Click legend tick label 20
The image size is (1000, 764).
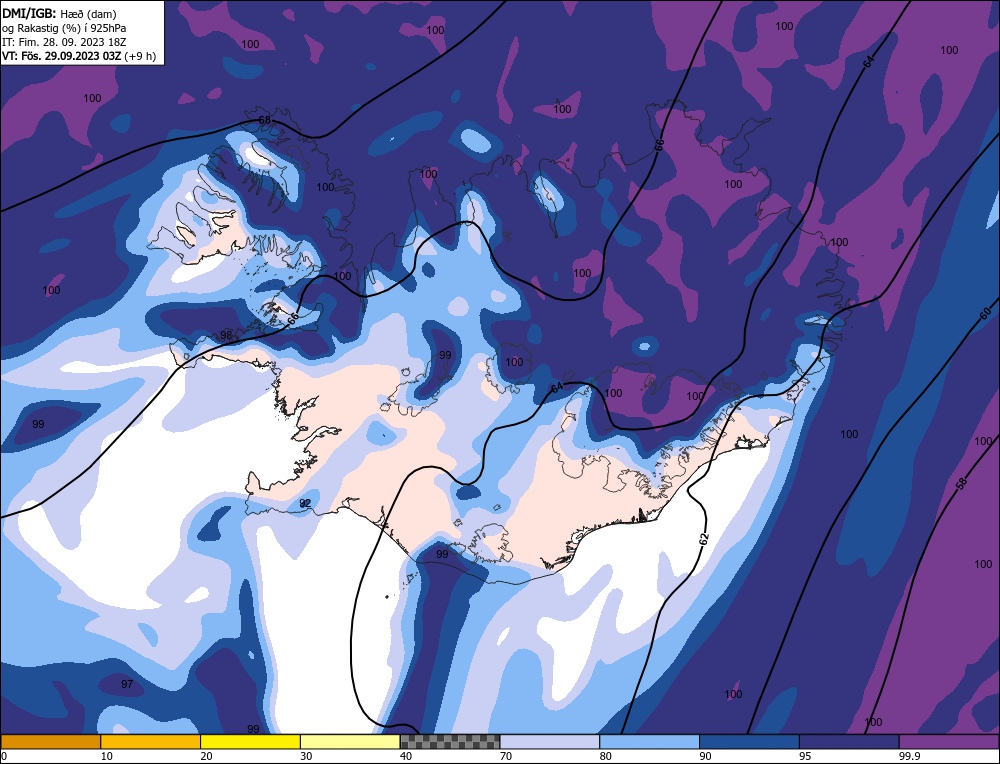coord(207,756)
